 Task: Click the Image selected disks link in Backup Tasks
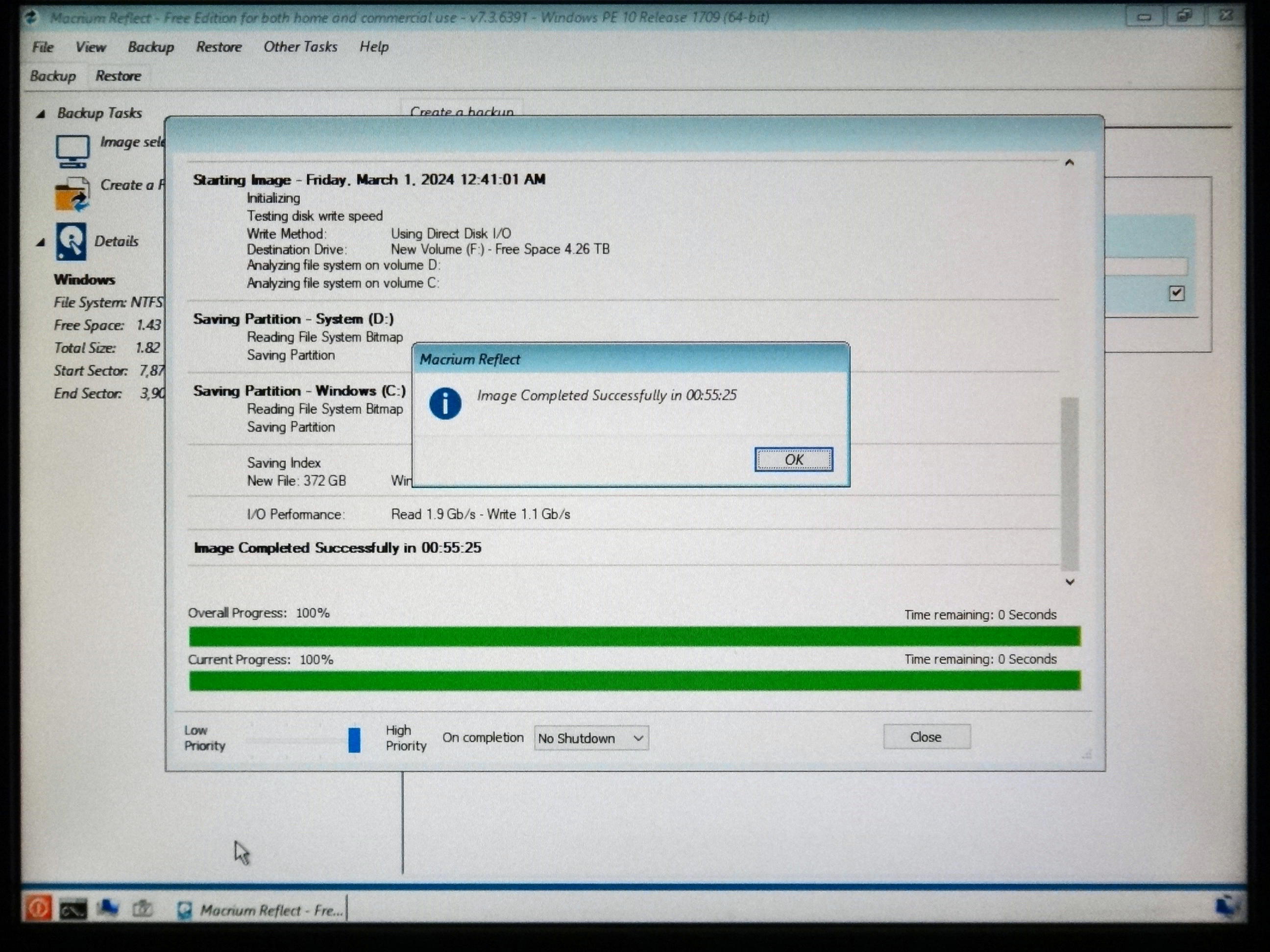click(133, 142)
